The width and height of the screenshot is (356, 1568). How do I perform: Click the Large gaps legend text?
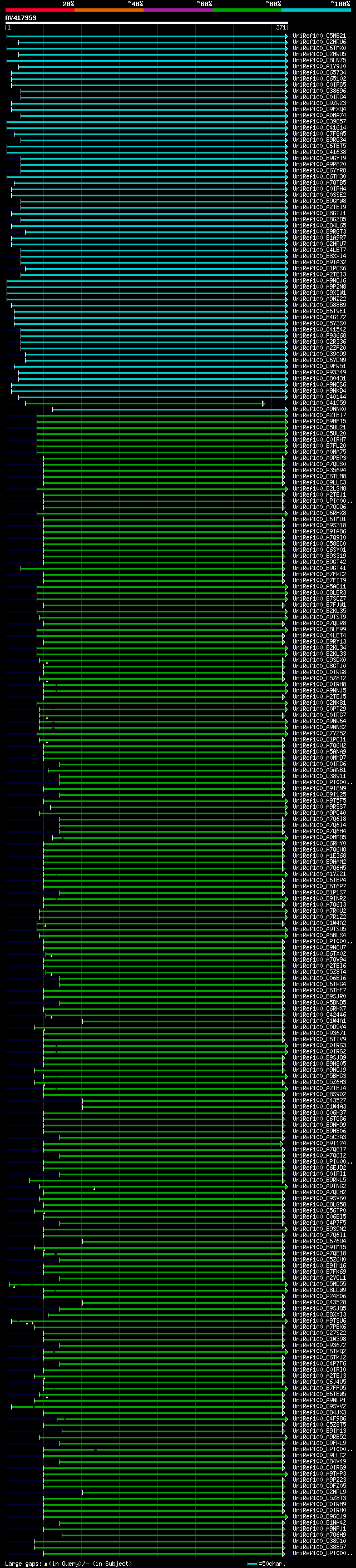(x=23, y=1563)
